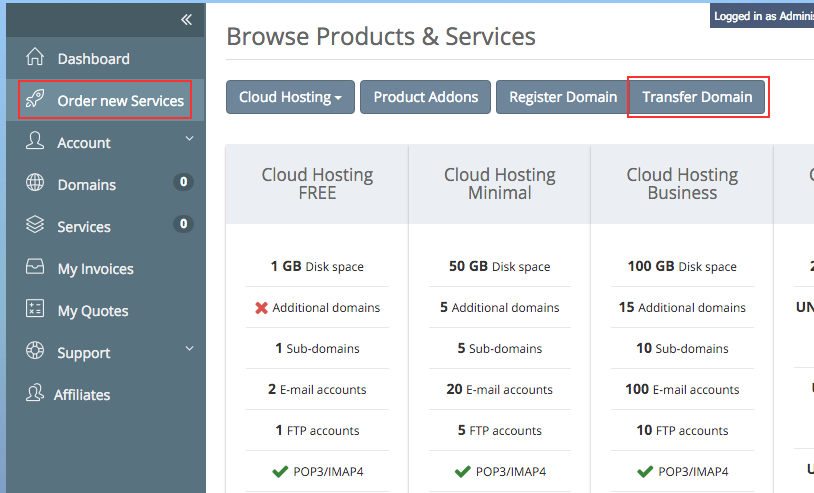Viewport: 814px width, 493px height.
Task: Open the Product Addons tab
Action: pos(425,97)
